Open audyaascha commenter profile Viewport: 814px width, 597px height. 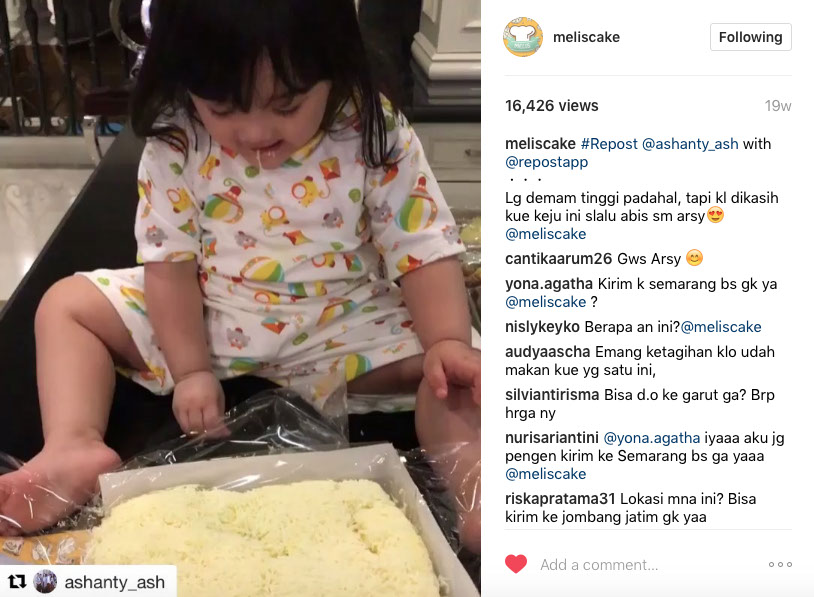point(548,352)
